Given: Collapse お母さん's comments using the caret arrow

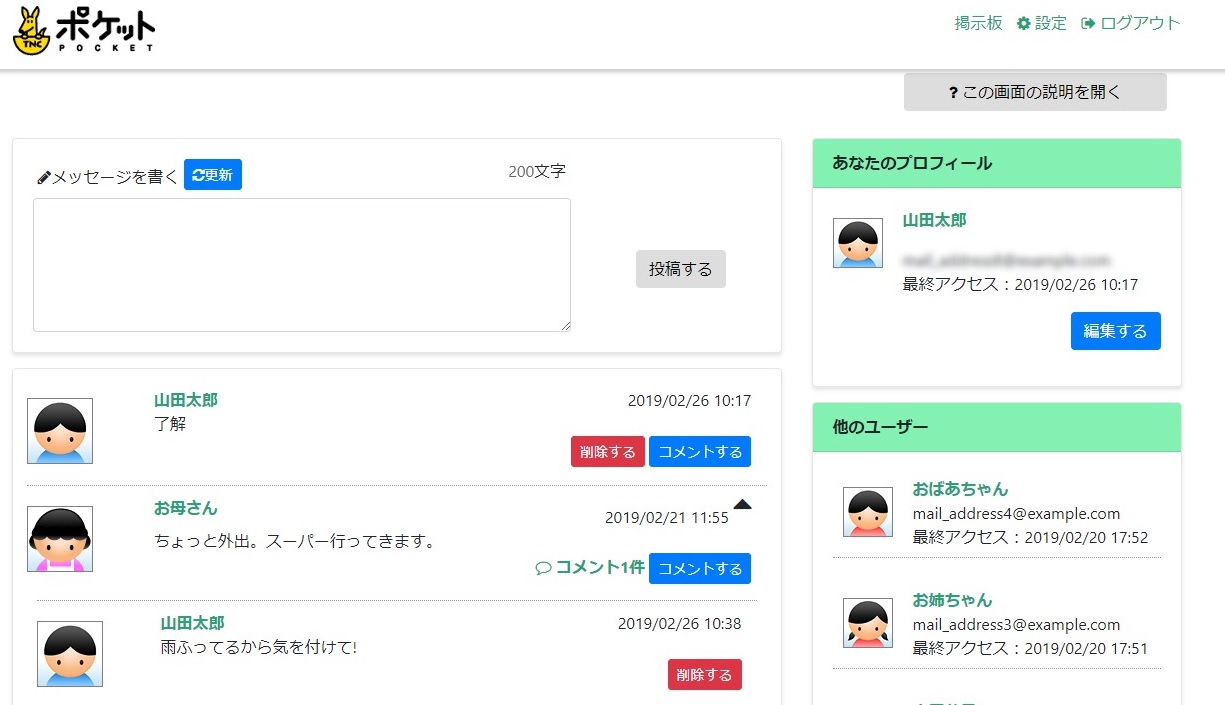Looking at the screenshot, I should coord(742,505).
